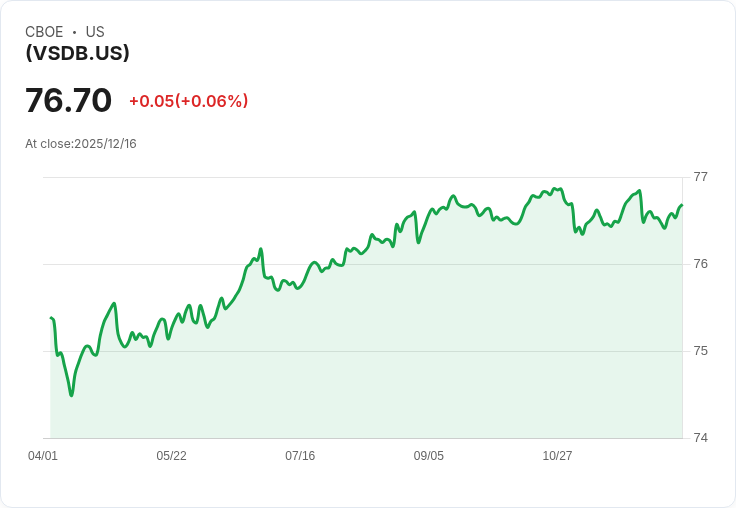Select the CBOE exchange label

44,32
